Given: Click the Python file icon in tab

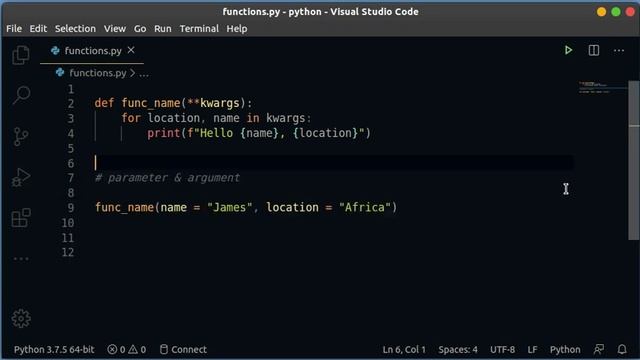Looking at the screenshot, I should (x=55, y=51).
